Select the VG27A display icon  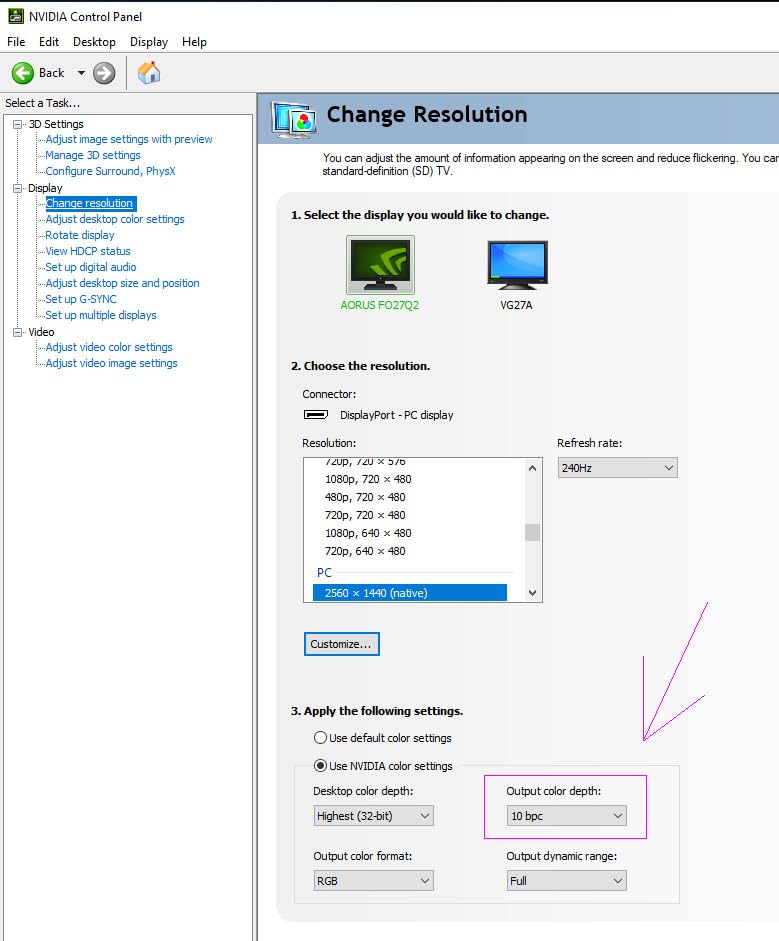(517, 265)
